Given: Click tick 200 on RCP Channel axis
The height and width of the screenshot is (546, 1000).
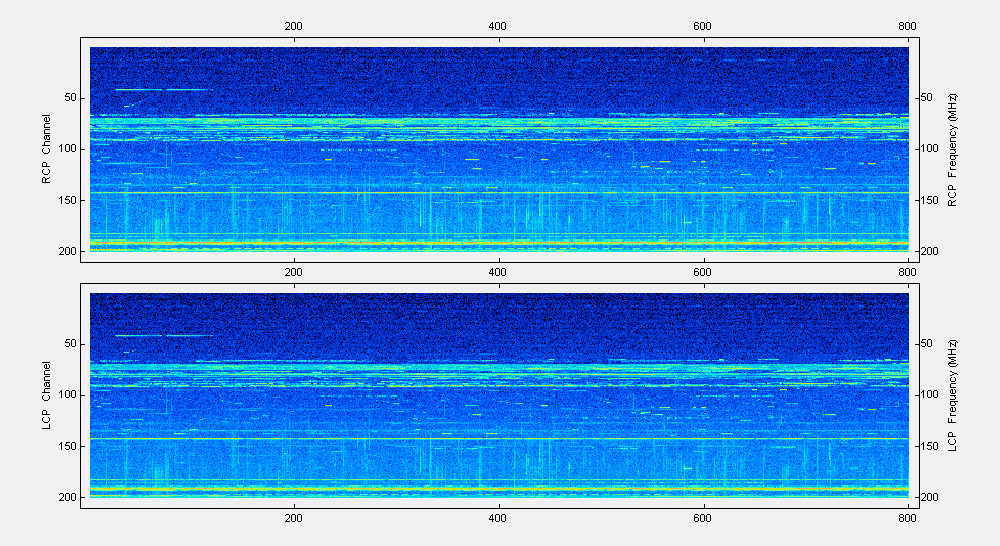Looking at the screenshot, I should tap(68, 251).
